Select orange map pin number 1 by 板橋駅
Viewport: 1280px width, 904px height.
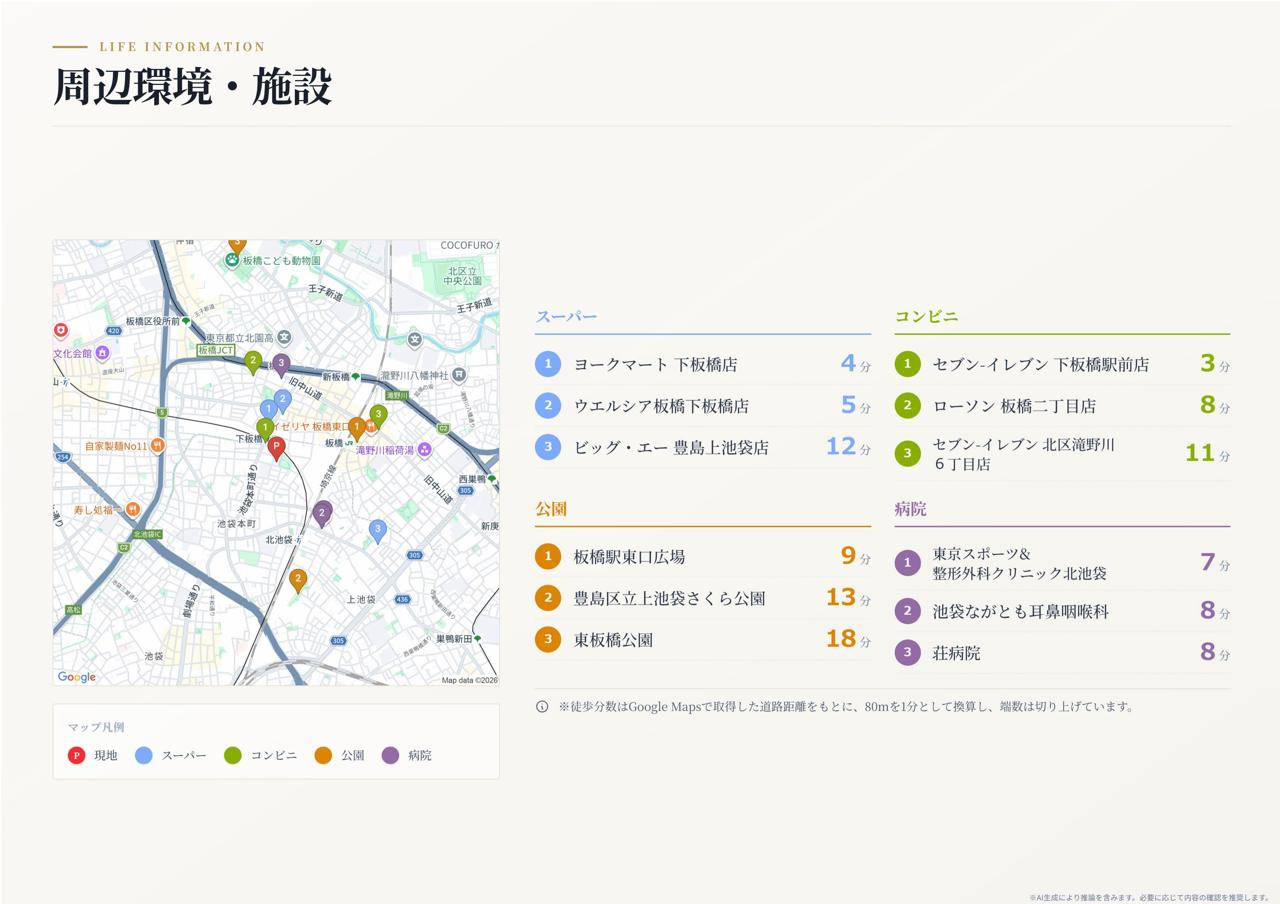[x=357, y=428]
